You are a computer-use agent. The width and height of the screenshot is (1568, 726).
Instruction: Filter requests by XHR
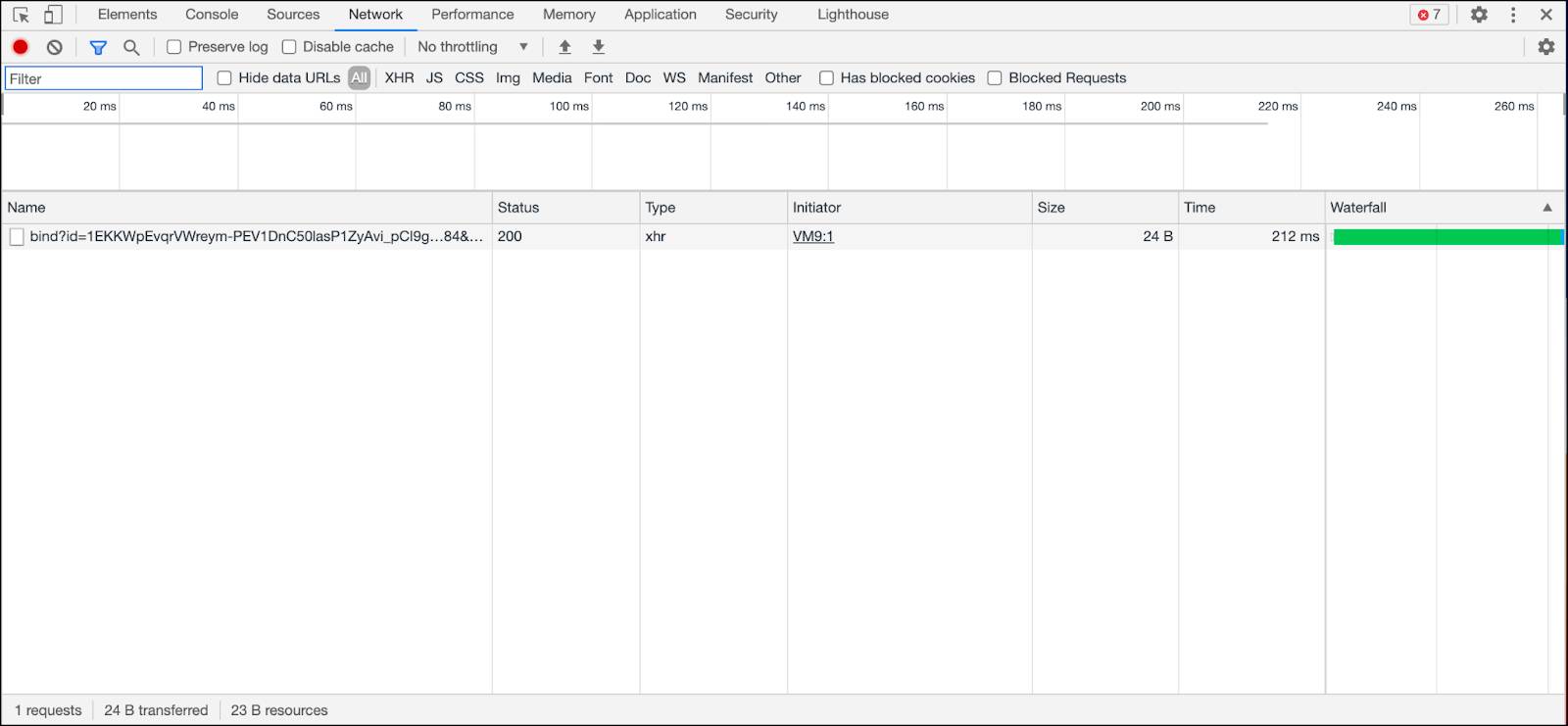tap(399, 78)
